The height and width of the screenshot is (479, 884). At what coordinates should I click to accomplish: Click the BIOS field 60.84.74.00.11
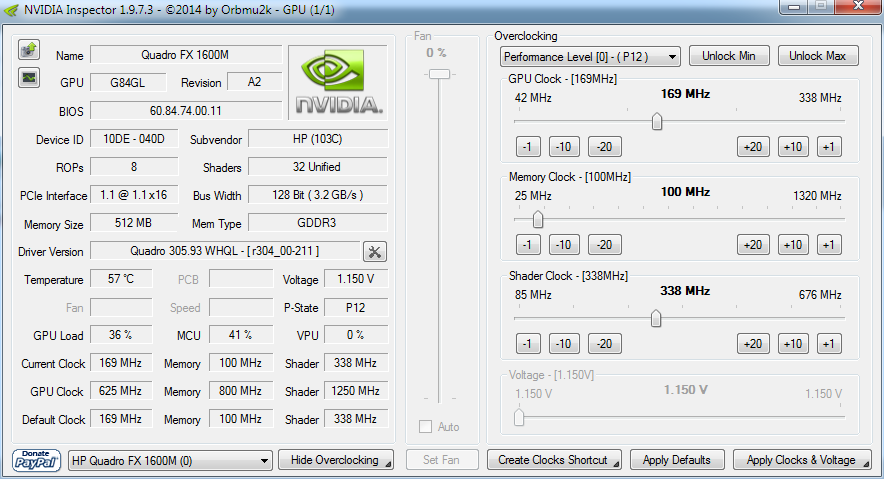186,110
